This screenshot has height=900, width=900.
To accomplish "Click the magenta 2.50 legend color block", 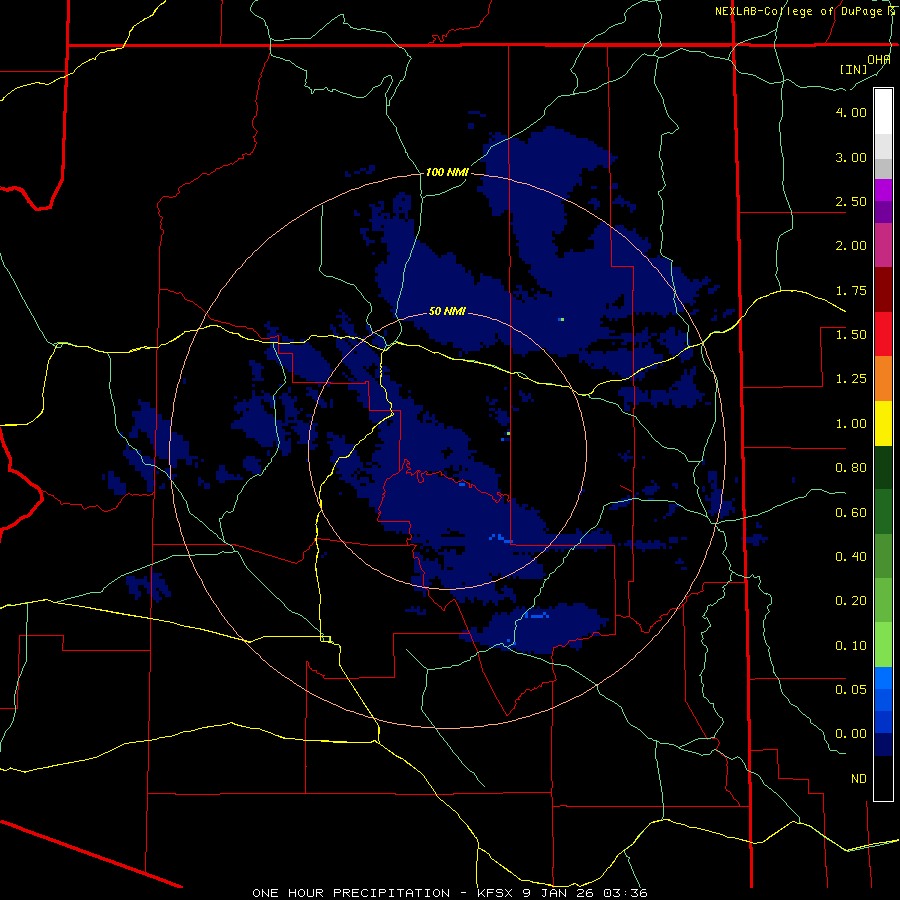I will [883, 190].
